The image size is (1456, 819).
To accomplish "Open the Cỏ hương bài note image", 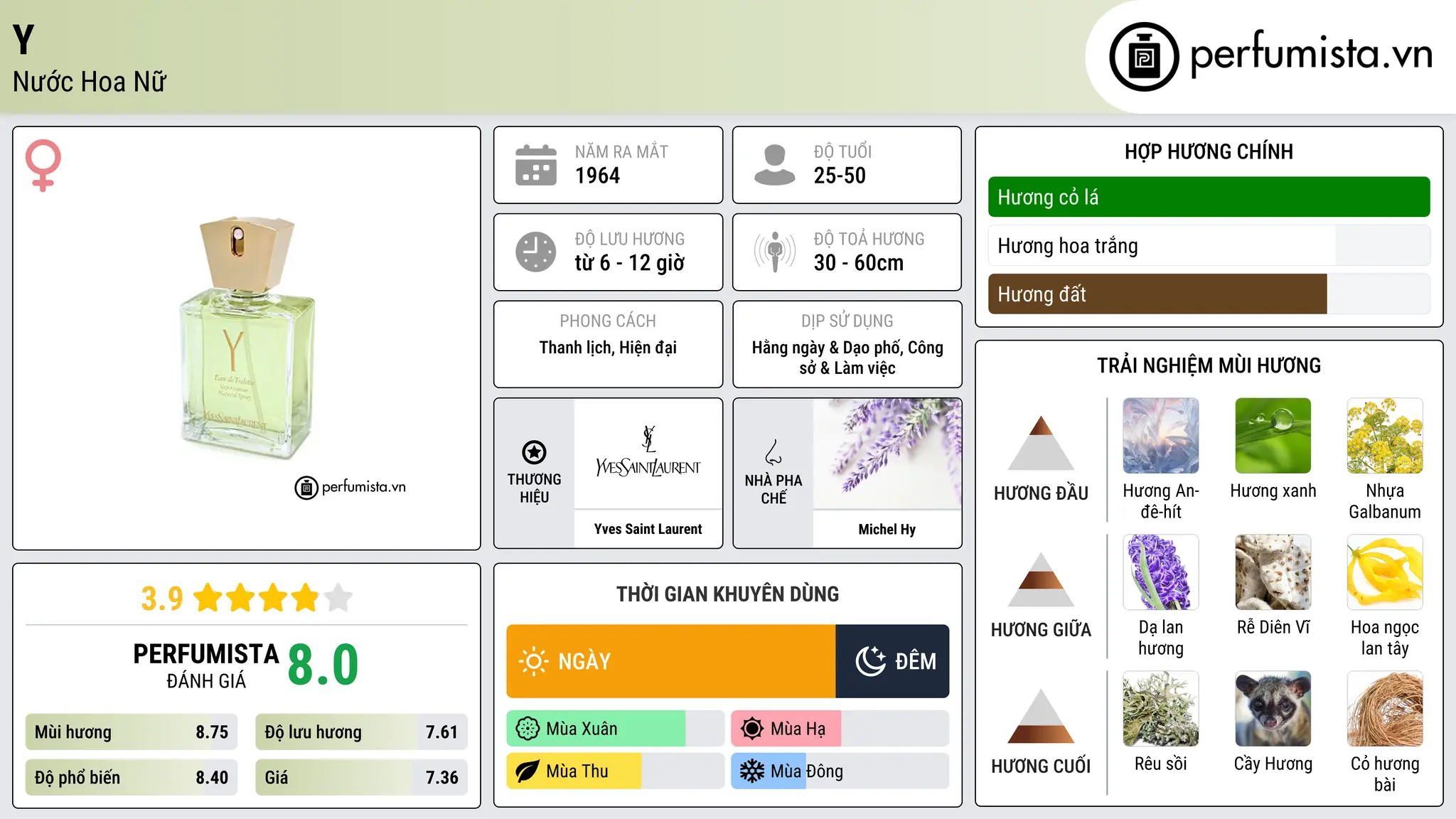I will [1385, 709].
